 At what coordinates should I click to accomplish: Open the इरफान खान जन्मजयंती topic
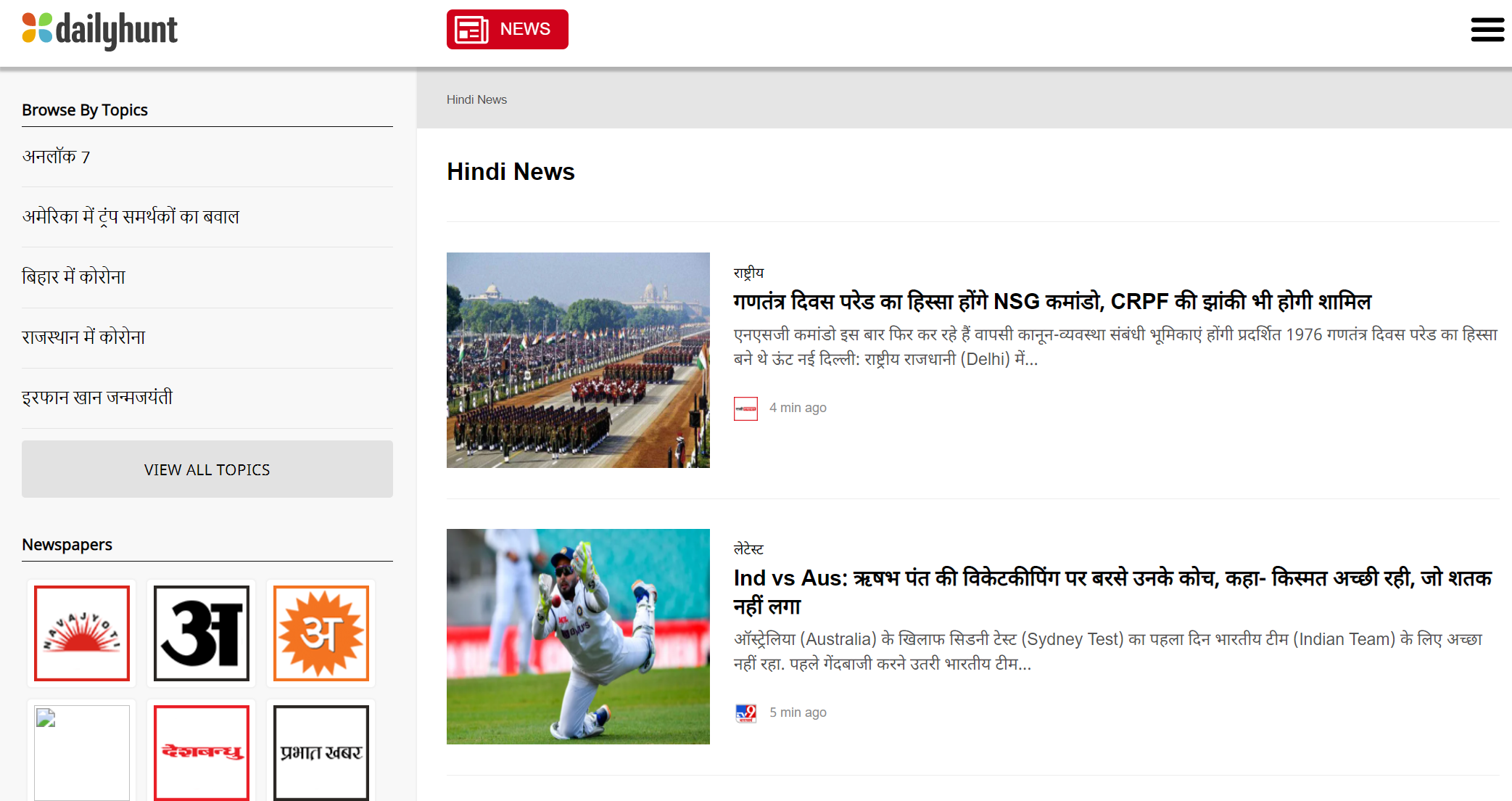[x=97, y=398]
